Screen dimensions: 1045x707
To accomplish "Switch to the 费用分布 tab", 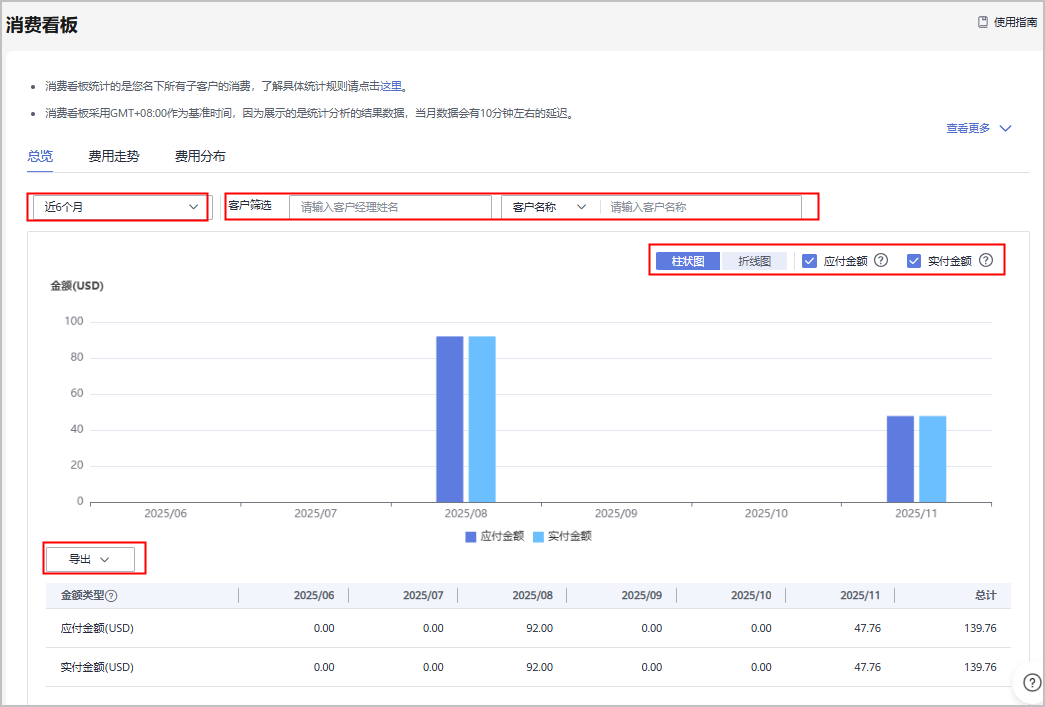I will [x=200, y=156].
